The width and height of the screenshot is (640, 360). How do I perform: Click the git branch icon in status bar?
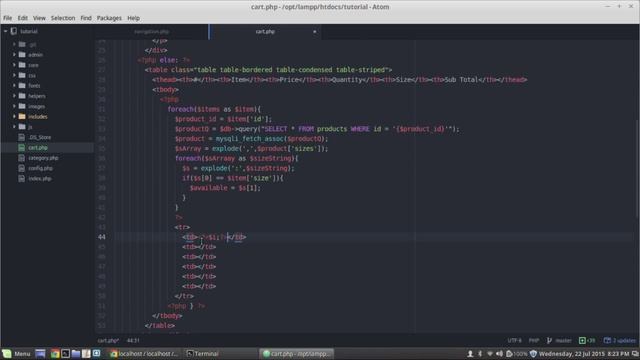coord(549,340)
